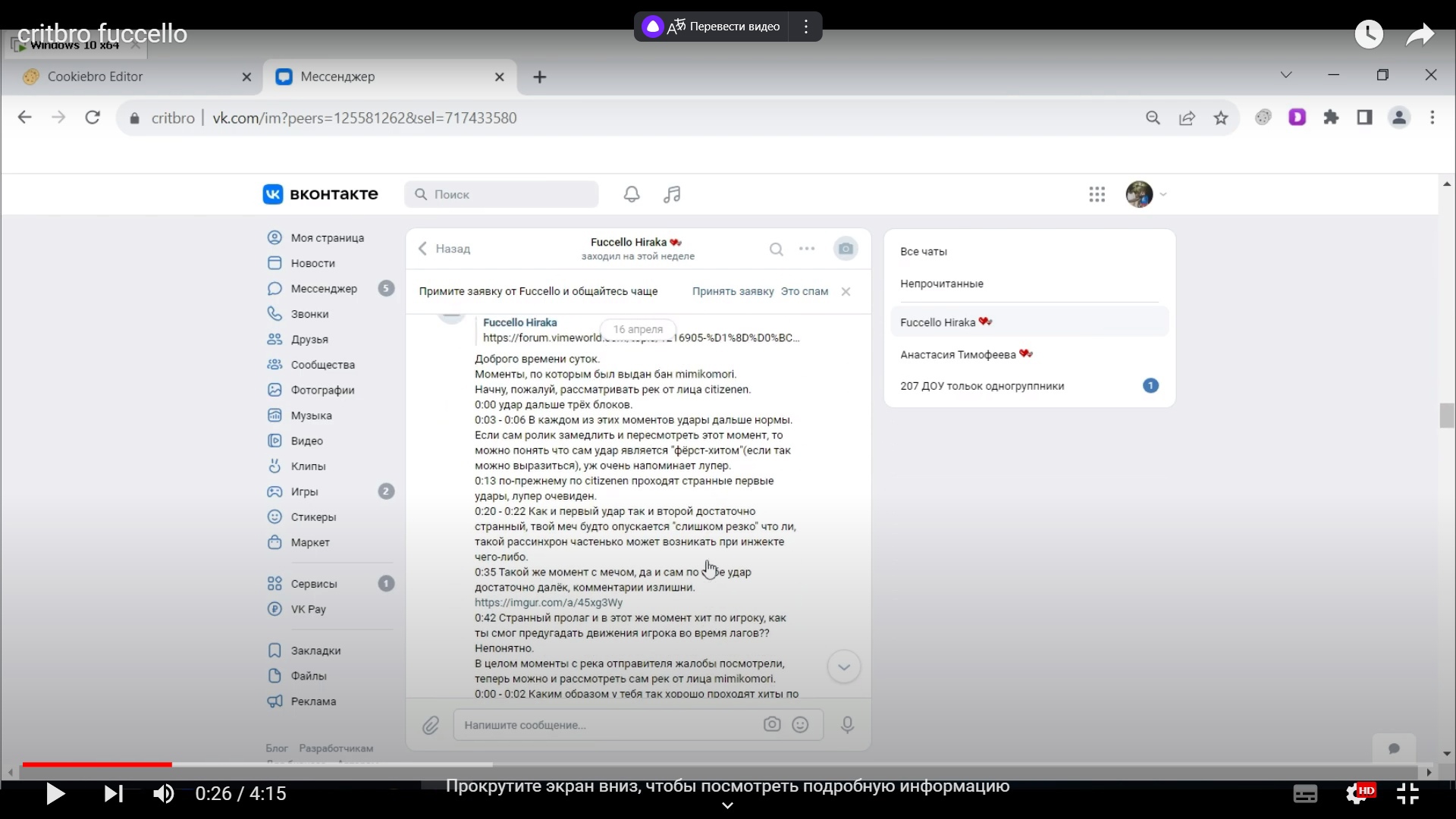1456x819 pixels.
Task: Open the VK music note icon
Action: coord(672,194)
